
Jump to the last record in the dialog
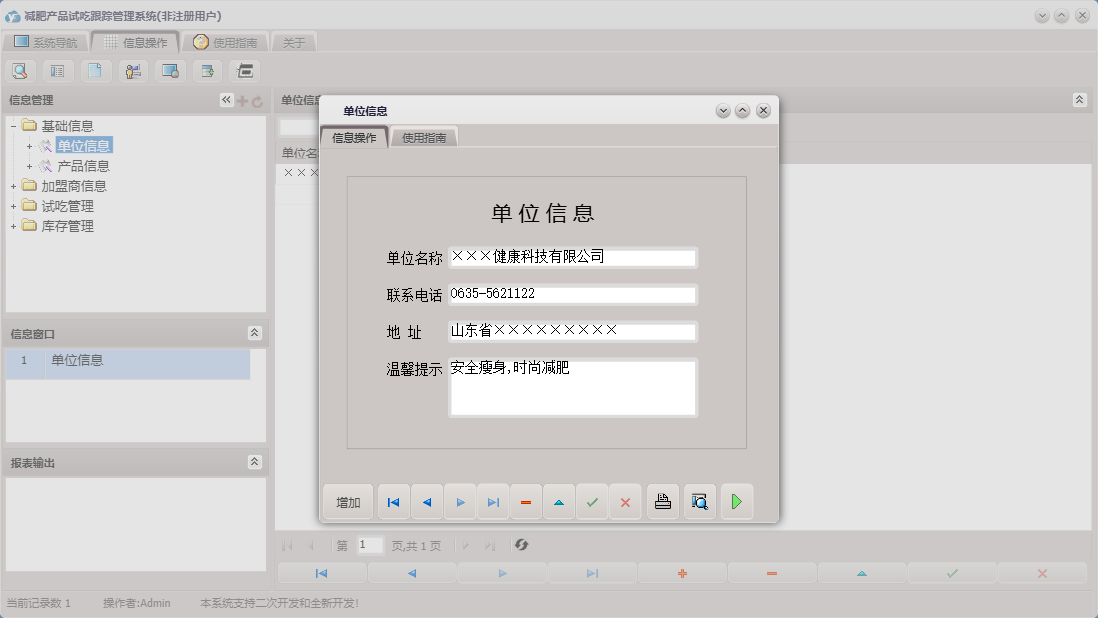[x=492, y=501]
